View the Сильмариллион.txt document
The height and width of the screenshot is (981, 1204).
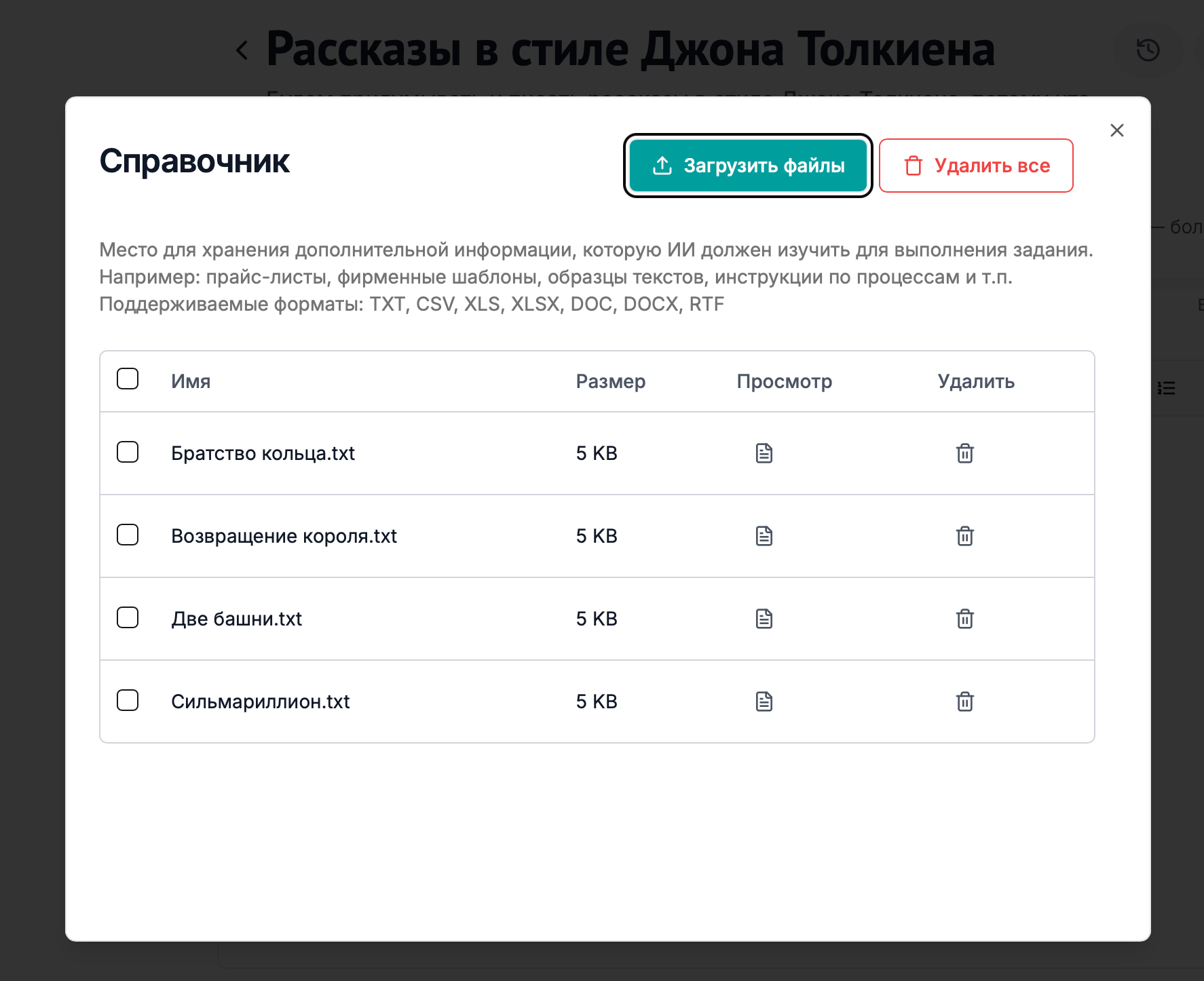tap(764, 701)
